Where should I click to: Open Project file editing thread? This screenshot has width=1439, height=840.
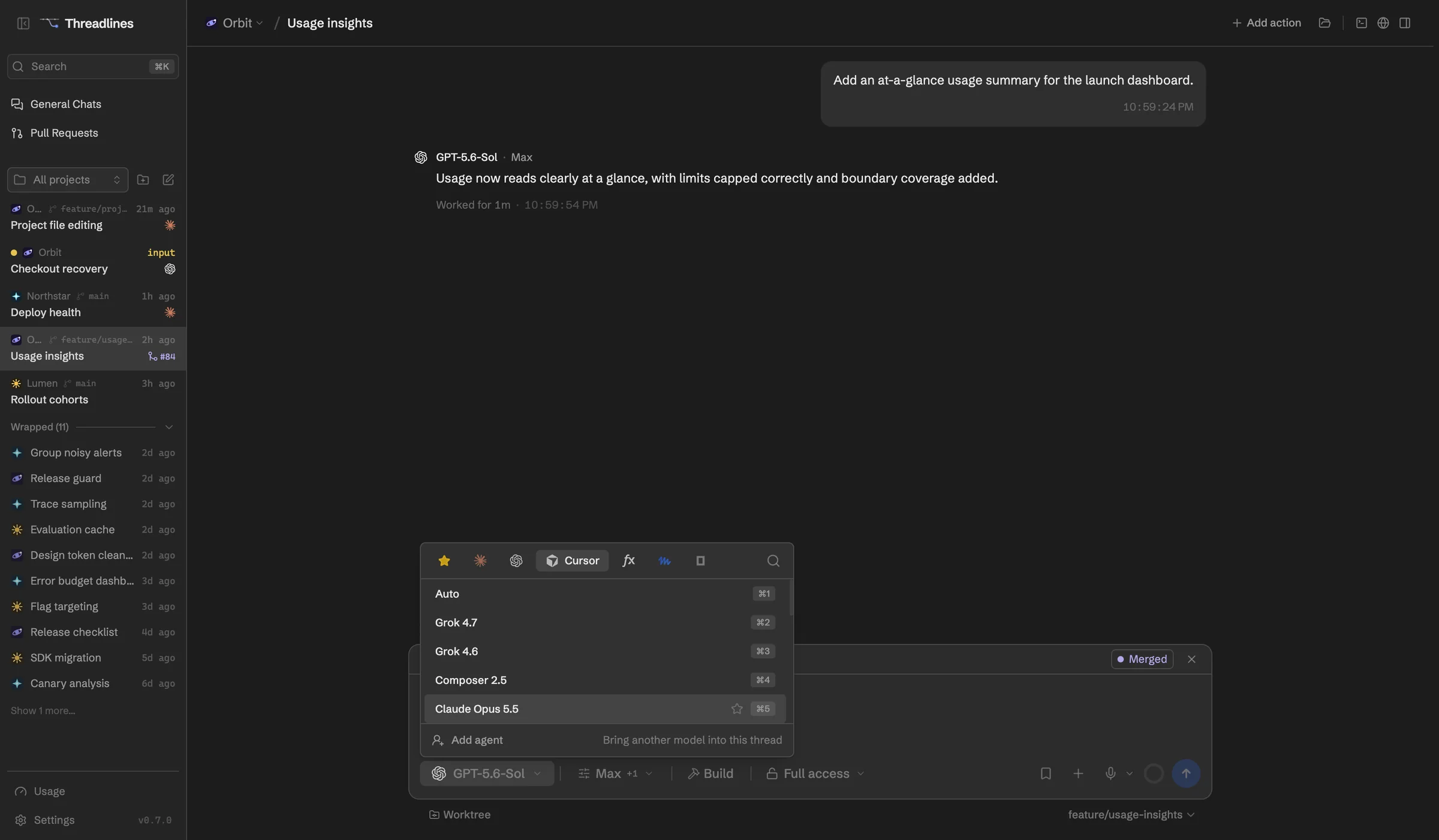click(x=93, y=217)
